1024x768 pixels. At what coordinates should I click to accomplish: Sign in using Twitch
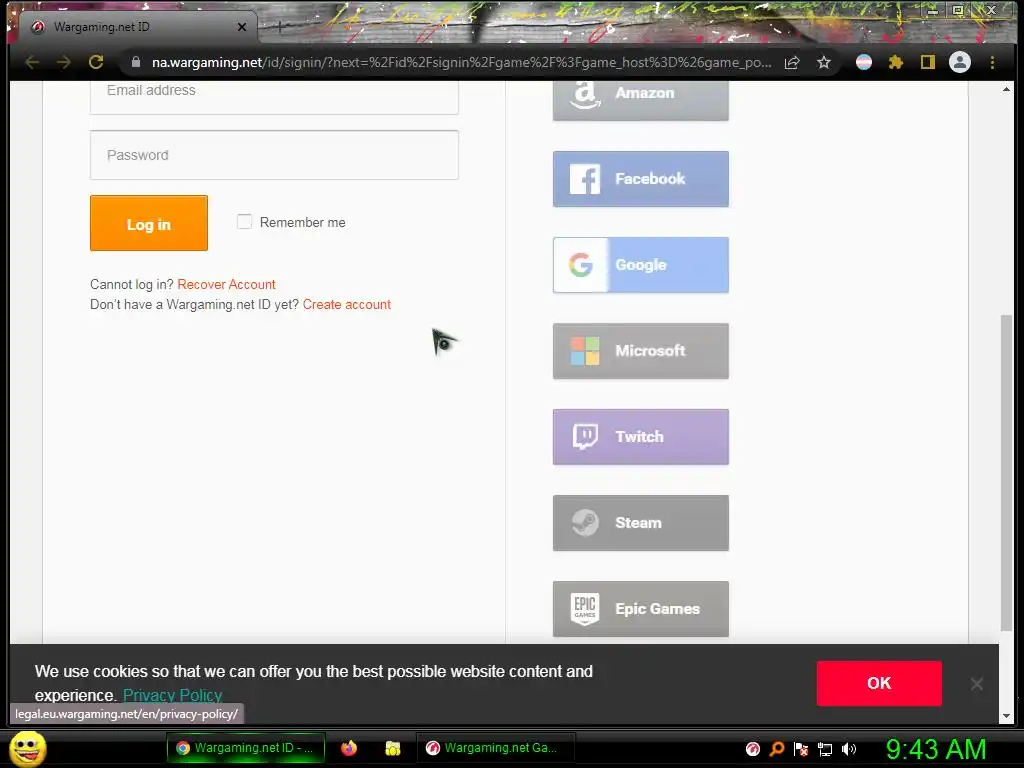pyautogui.click(x=641, y=437)
